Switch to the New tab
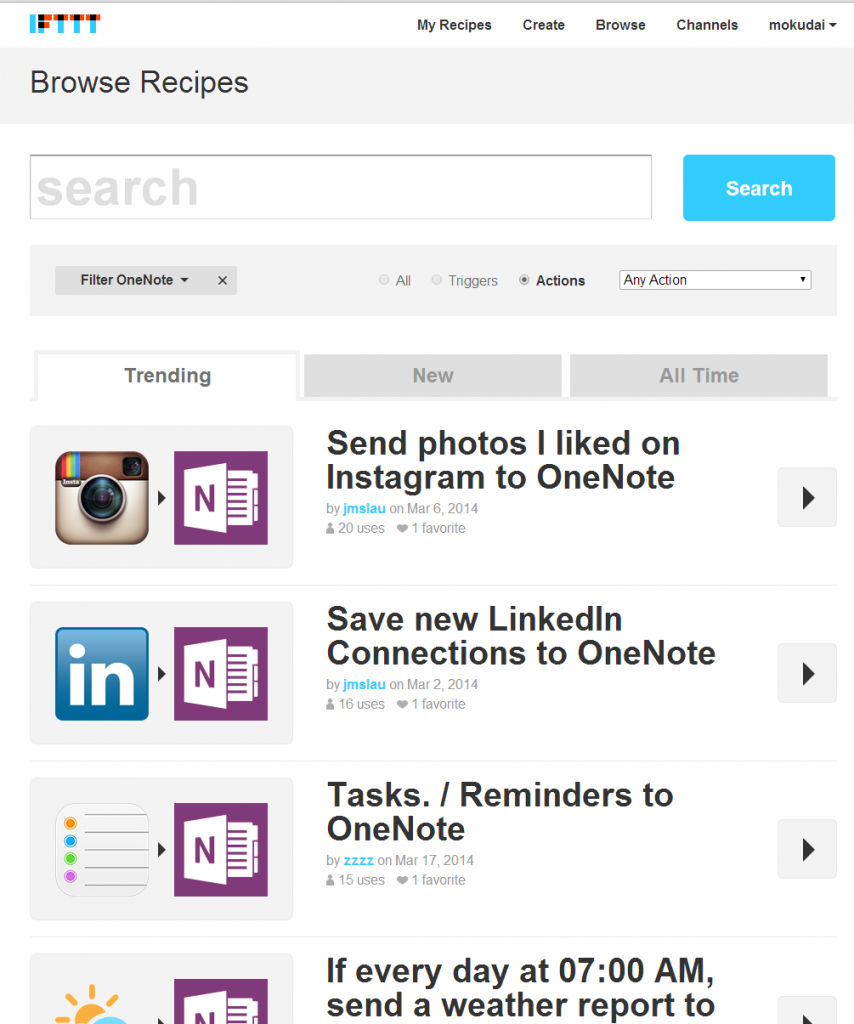The height and width of the screenshot is (1024, 854). click(x=433, y=376)
